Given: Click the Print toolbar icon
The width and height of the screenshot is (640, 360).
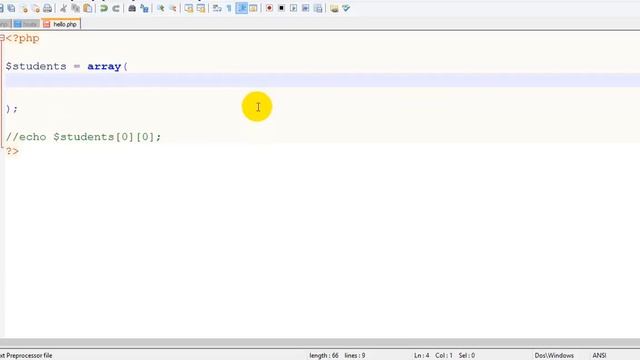Looking at the screenshot, I should click(48, 8).
